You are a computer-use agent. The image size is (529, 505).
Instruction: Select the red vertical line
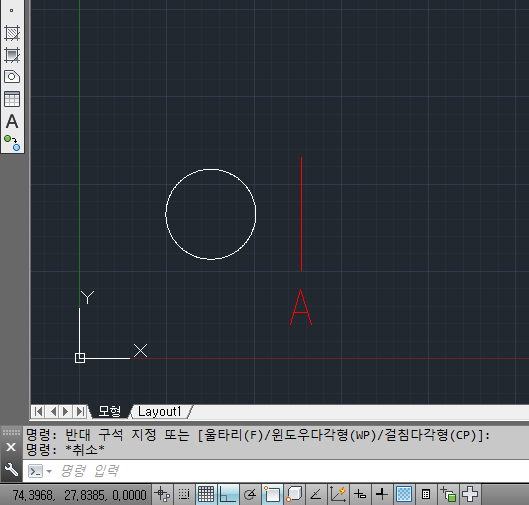pyautogui.click(x=301, y=214)
